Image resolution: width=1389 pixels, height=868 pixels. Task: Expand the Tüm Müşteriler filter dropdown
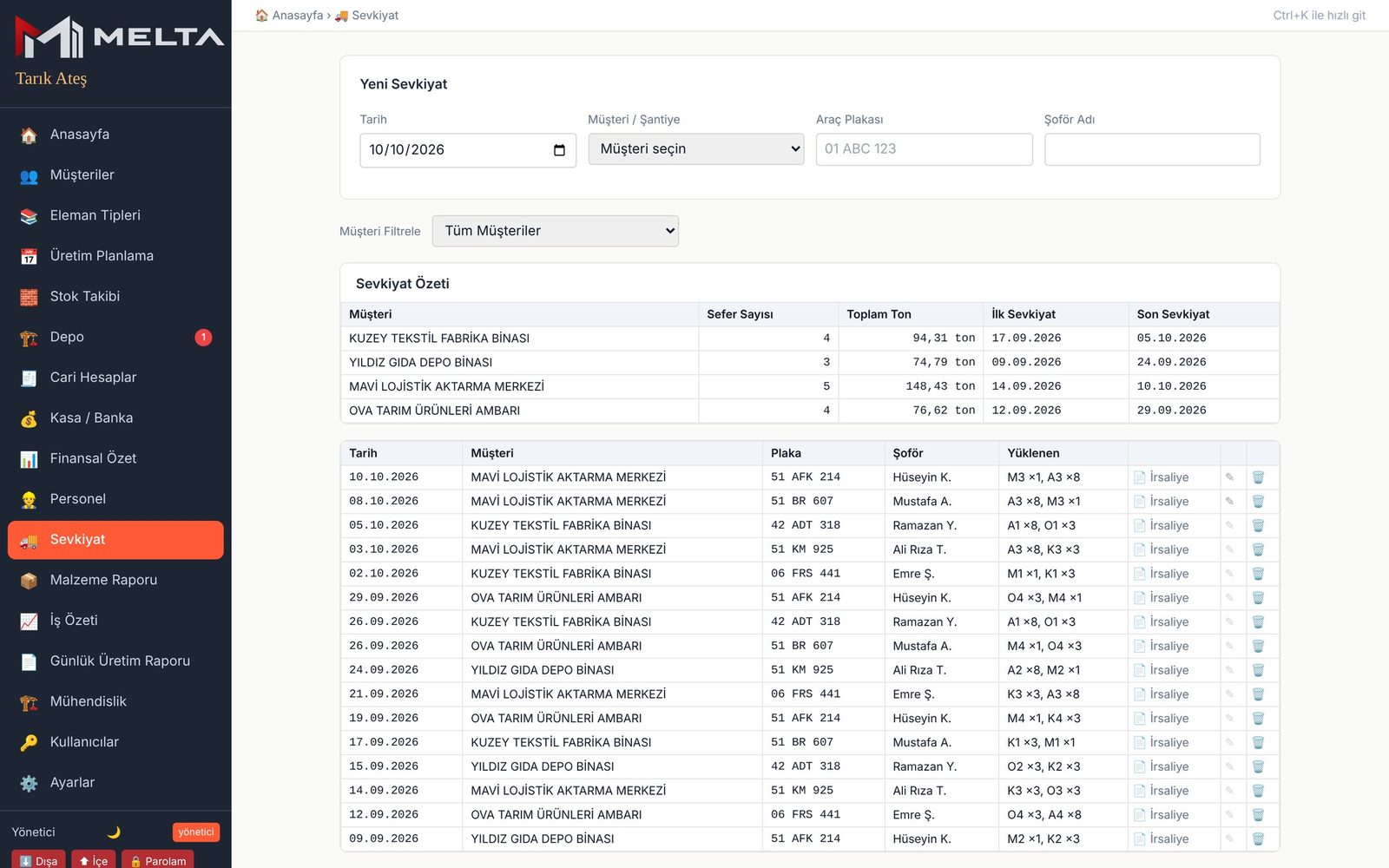click(556, 231)
